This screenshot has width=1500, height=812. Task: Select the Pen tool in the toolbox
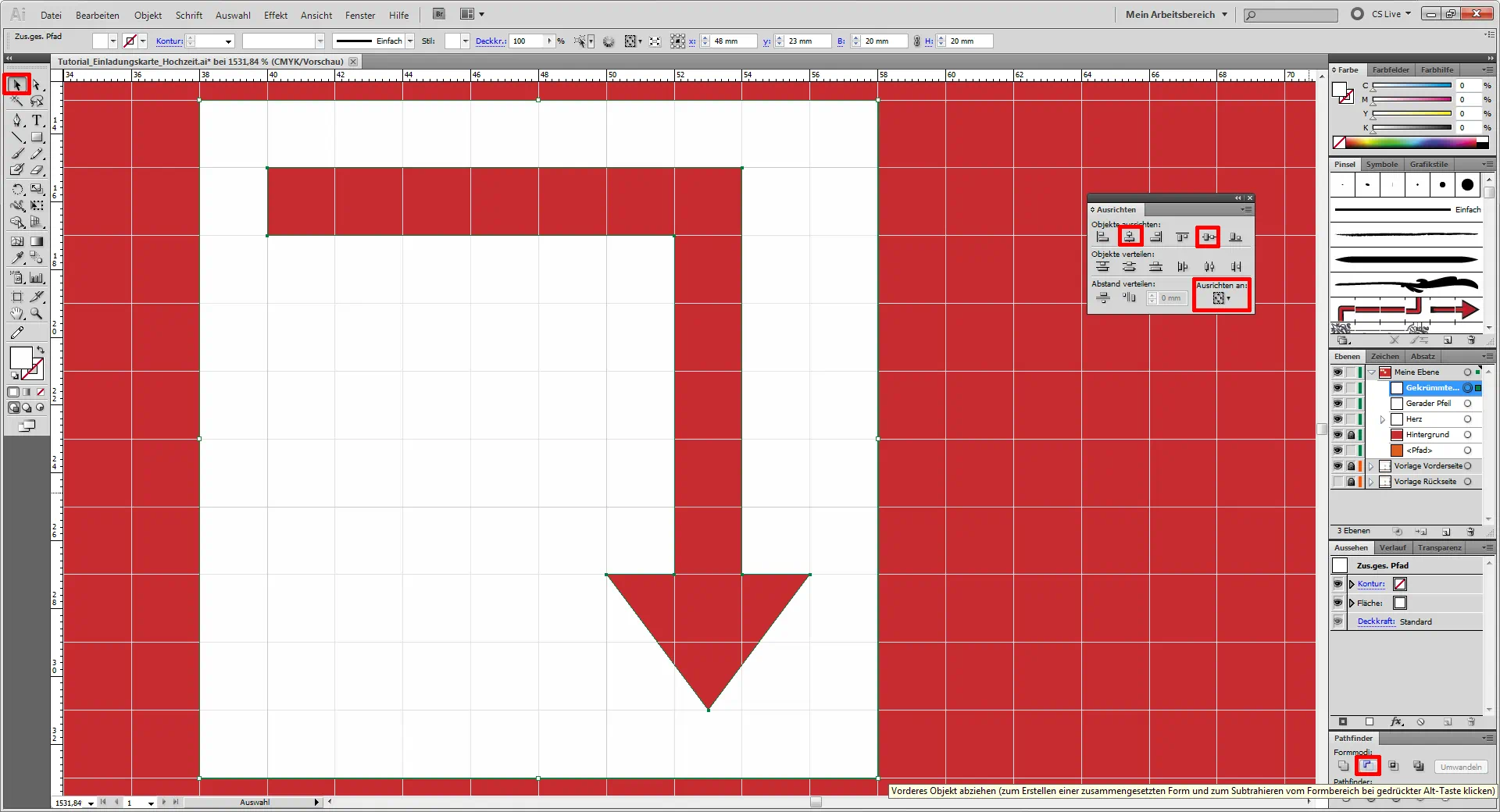pyautogui.click(x=17, y=120)
